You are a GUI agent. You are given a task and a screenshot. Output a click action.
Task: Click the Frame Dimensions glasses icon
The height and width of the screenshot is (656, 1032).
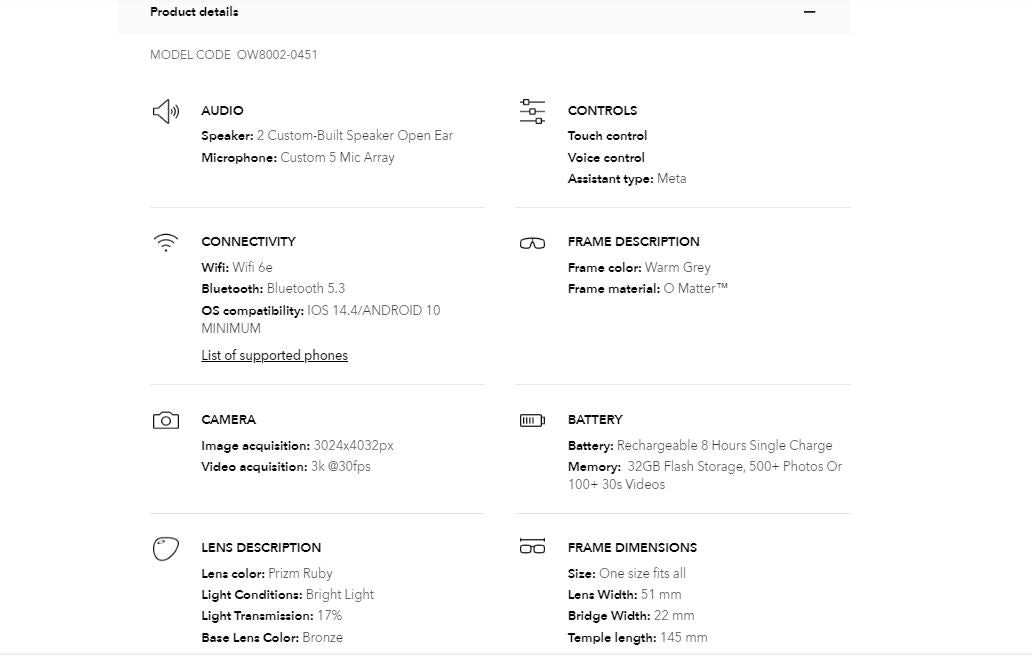pos(532,547)
